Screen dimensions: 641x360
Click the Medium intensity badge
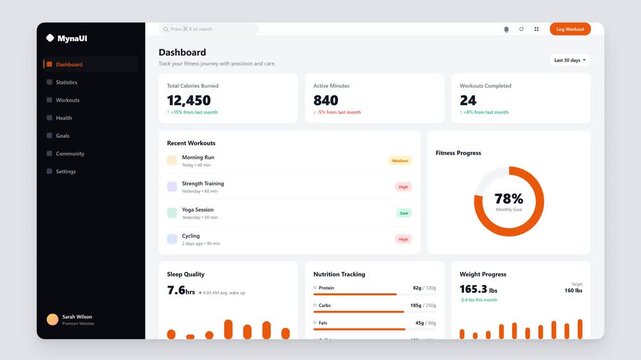[x=400, y=161]
